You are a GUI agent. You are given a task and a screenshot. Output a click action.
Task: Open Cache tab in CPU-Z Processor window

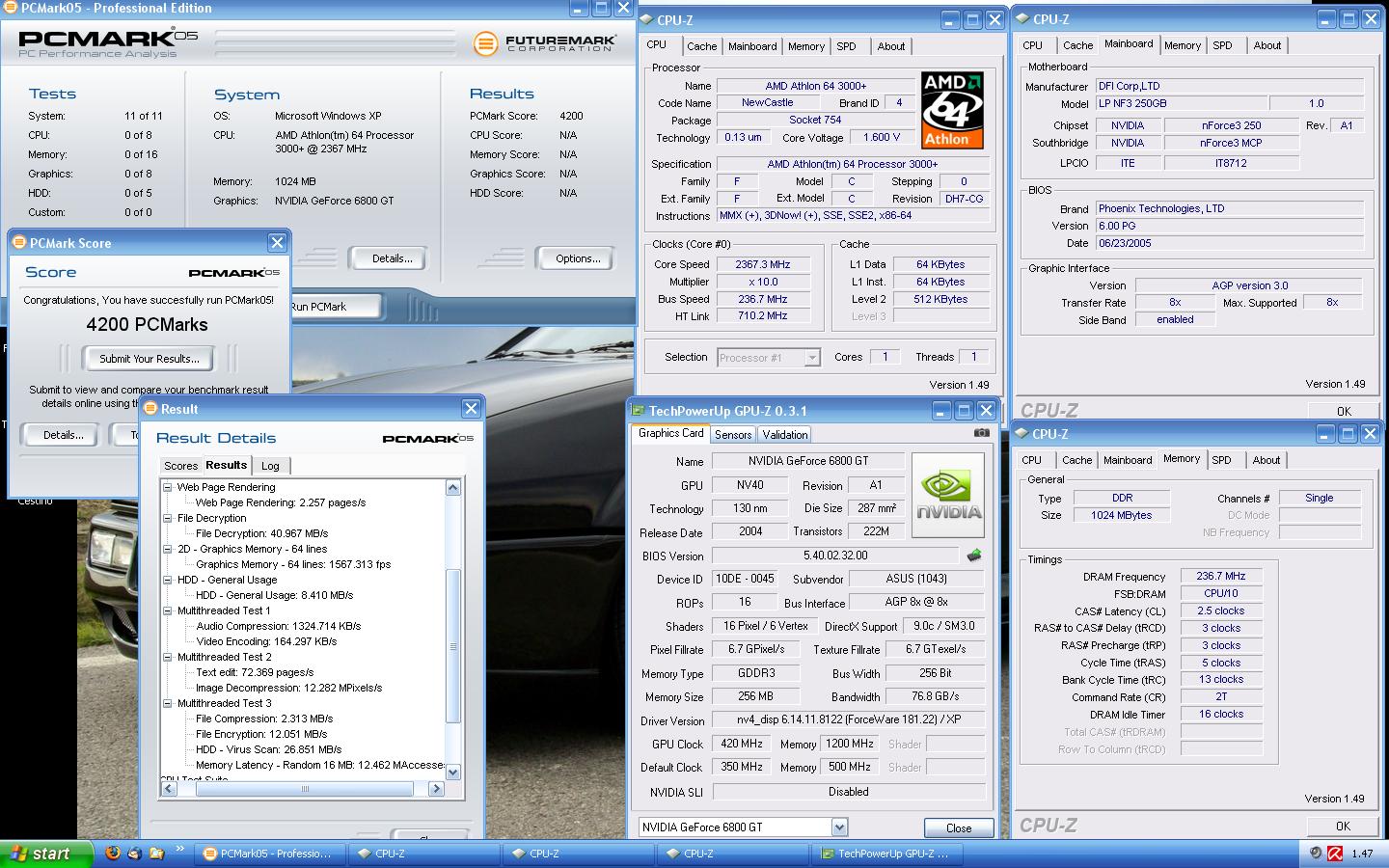[701, 46]
